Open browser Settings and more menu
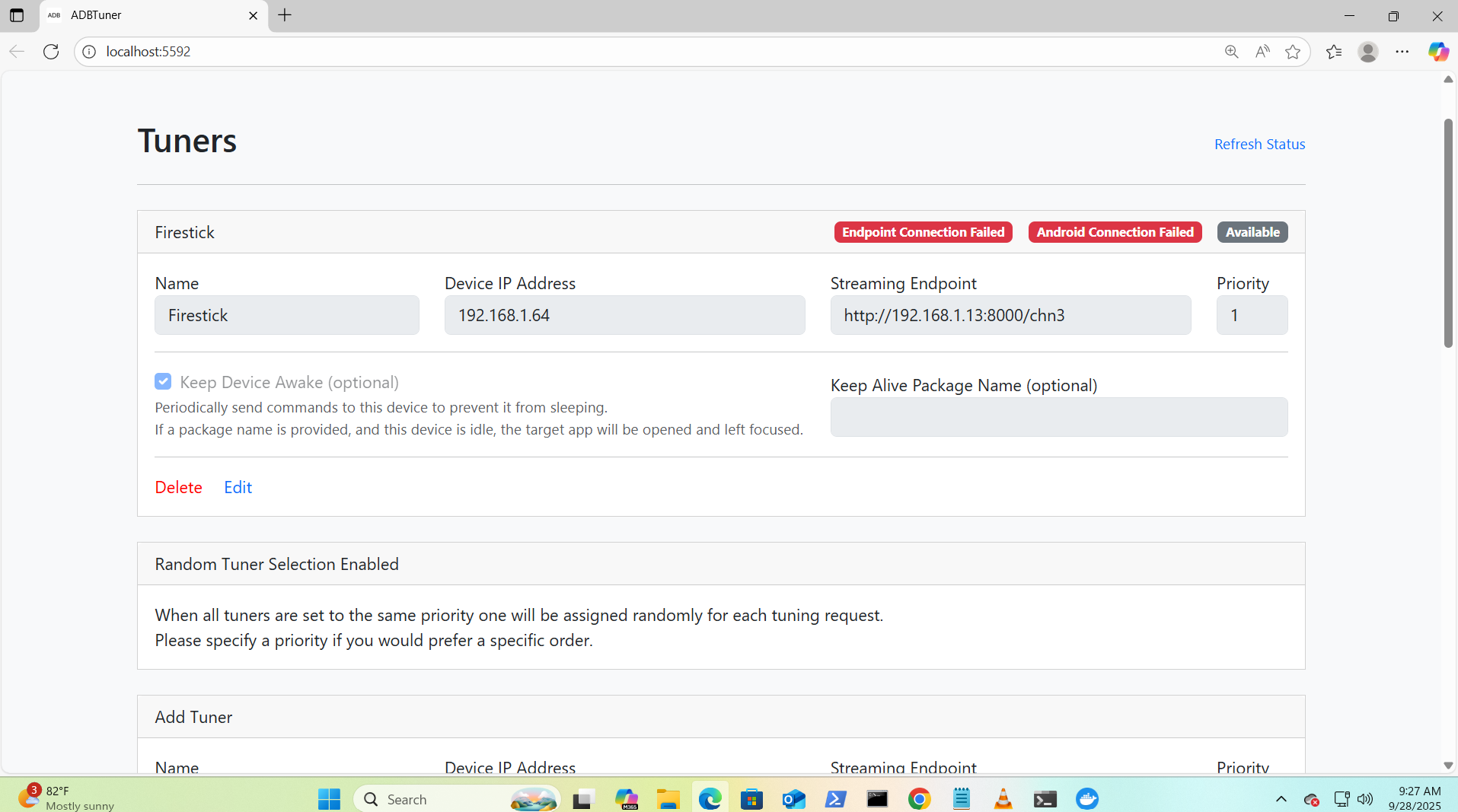 (x=1402, y=52)
